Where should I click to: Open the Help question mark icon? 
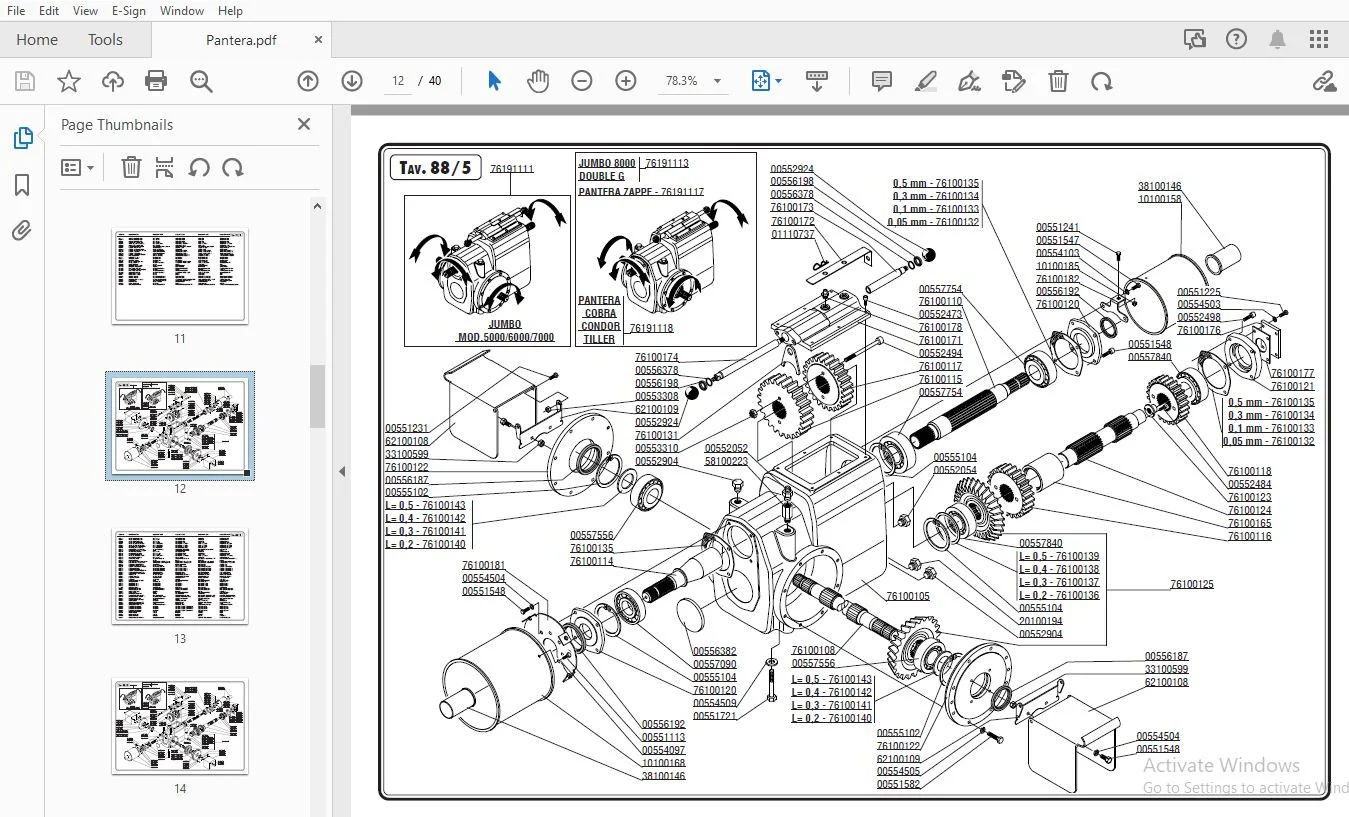1236,40
